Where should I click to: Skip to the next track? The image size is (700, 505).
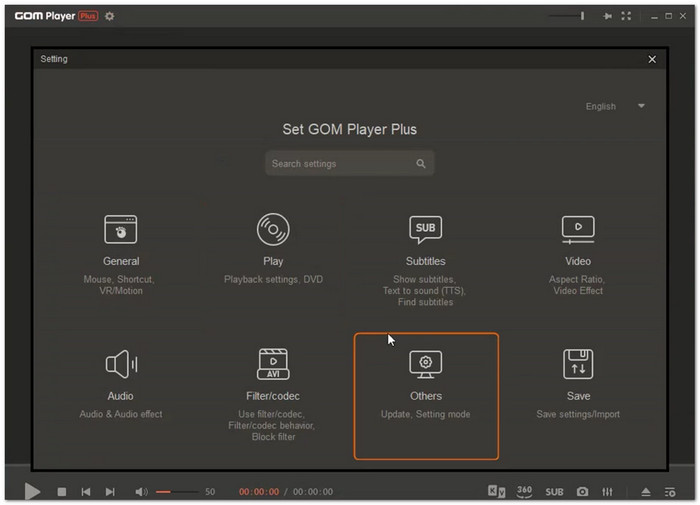point(110,492)
